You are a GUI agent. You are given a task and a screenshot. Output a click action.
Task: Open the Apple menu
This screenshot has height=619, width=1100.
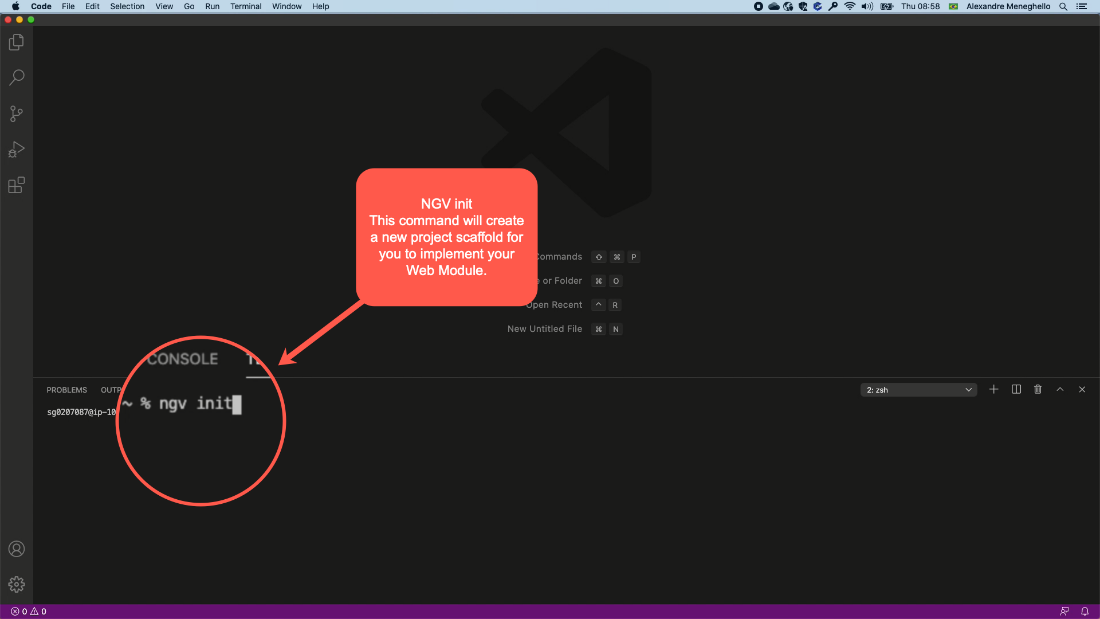pos(15,6)
